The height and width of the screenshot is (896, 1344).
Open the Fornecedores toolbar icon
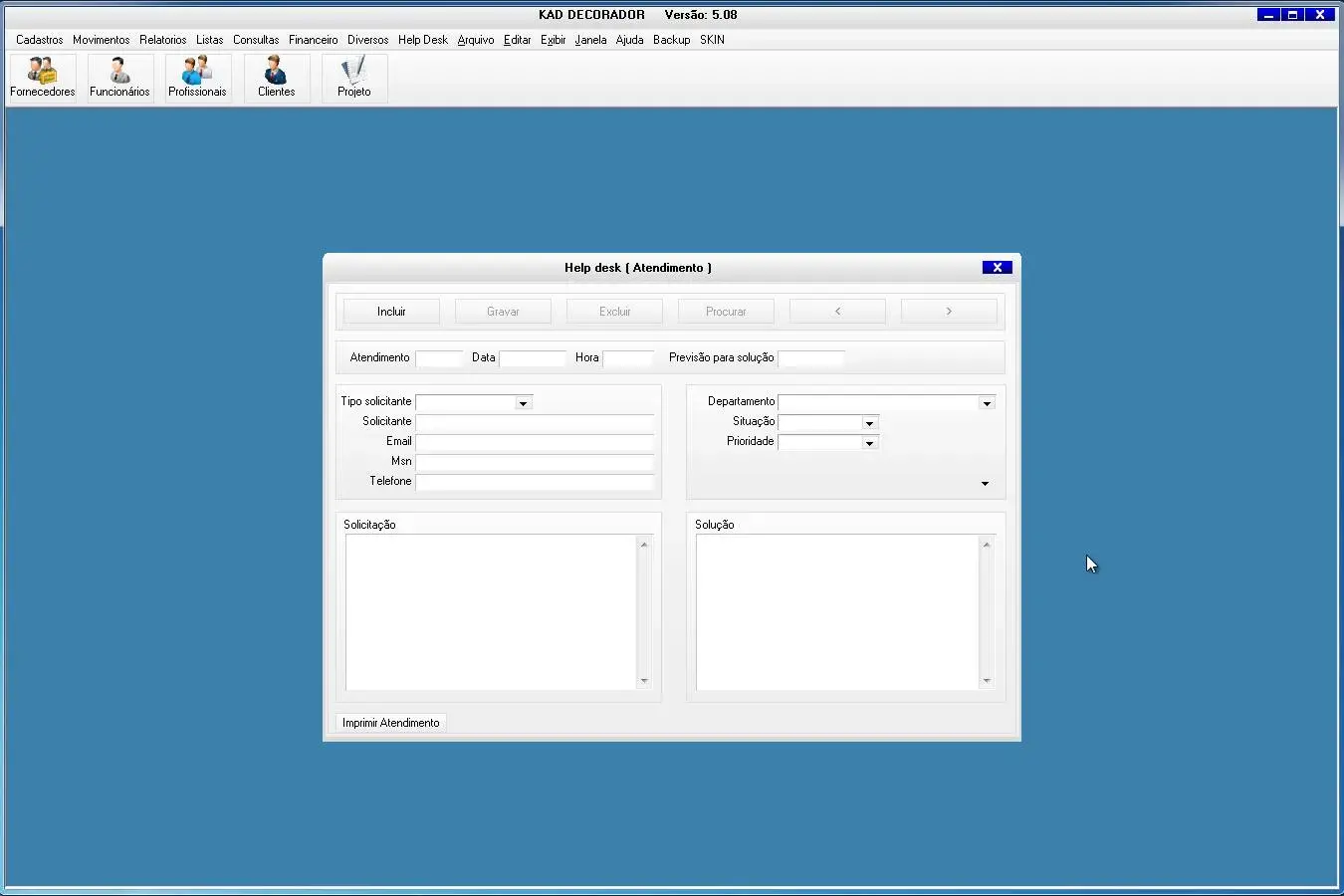42,78
